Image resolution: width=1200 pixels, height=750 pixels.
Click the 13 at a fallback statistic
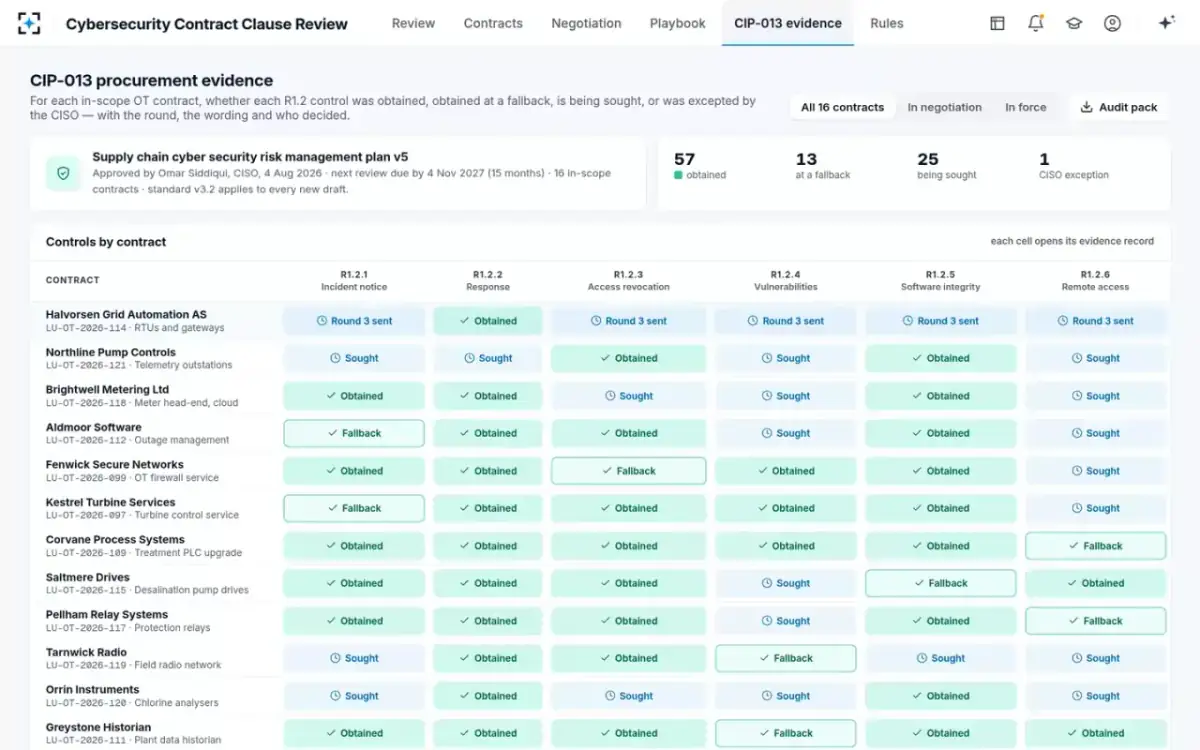pos(822,166)
